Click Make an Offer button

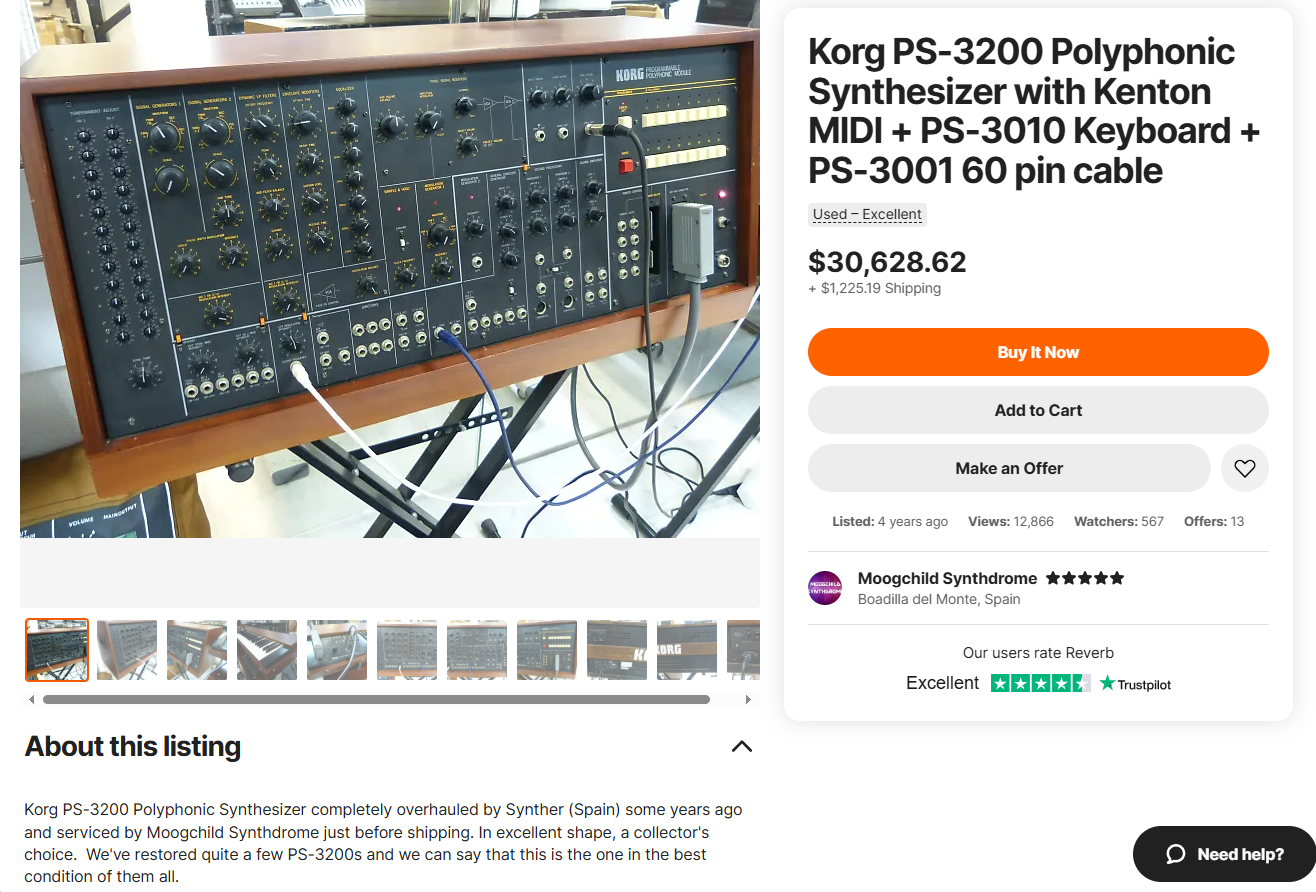(x=1008, y=468)
